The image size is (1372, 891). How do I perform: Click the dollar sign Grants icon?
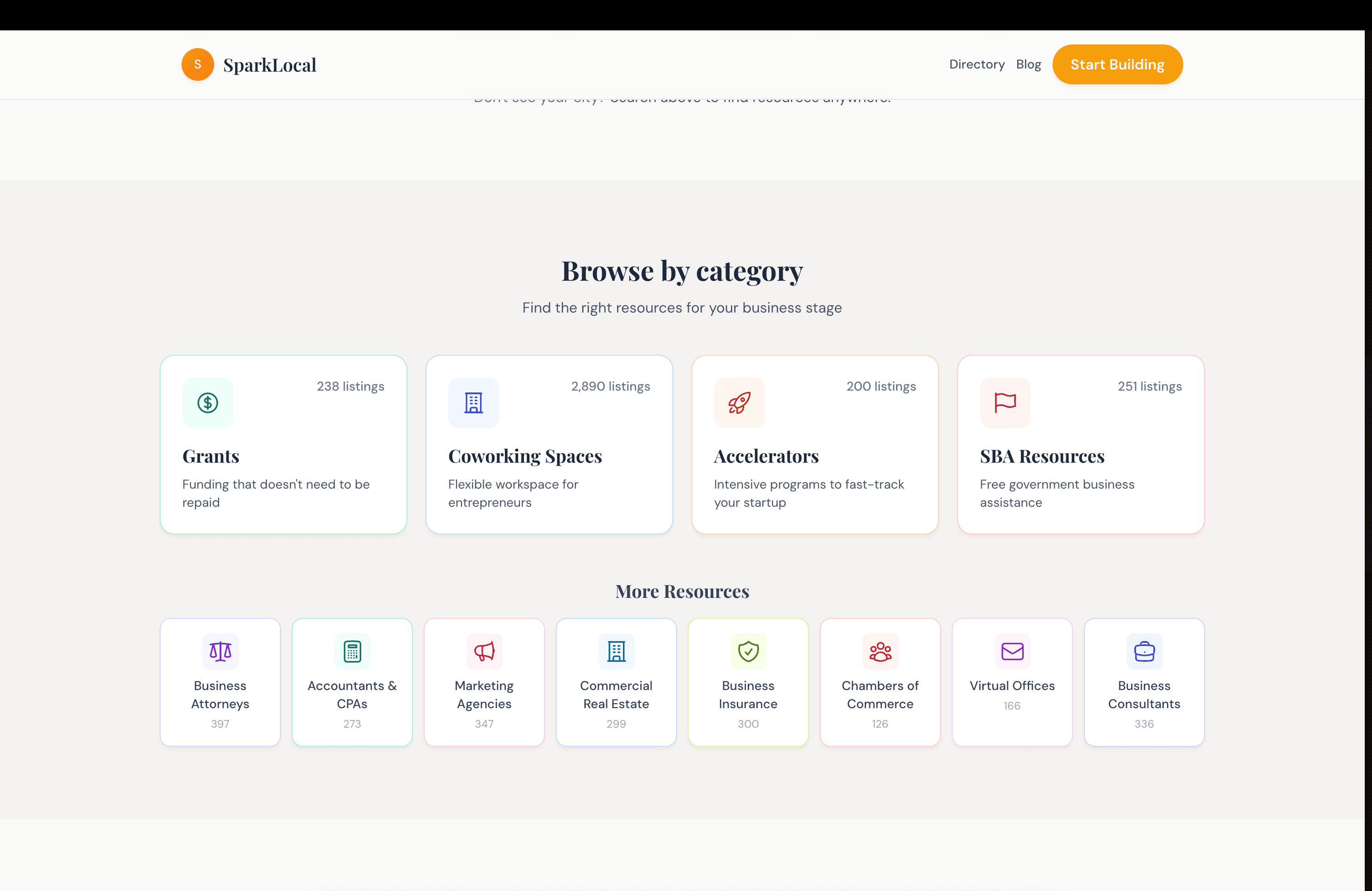tap(207, 403)
